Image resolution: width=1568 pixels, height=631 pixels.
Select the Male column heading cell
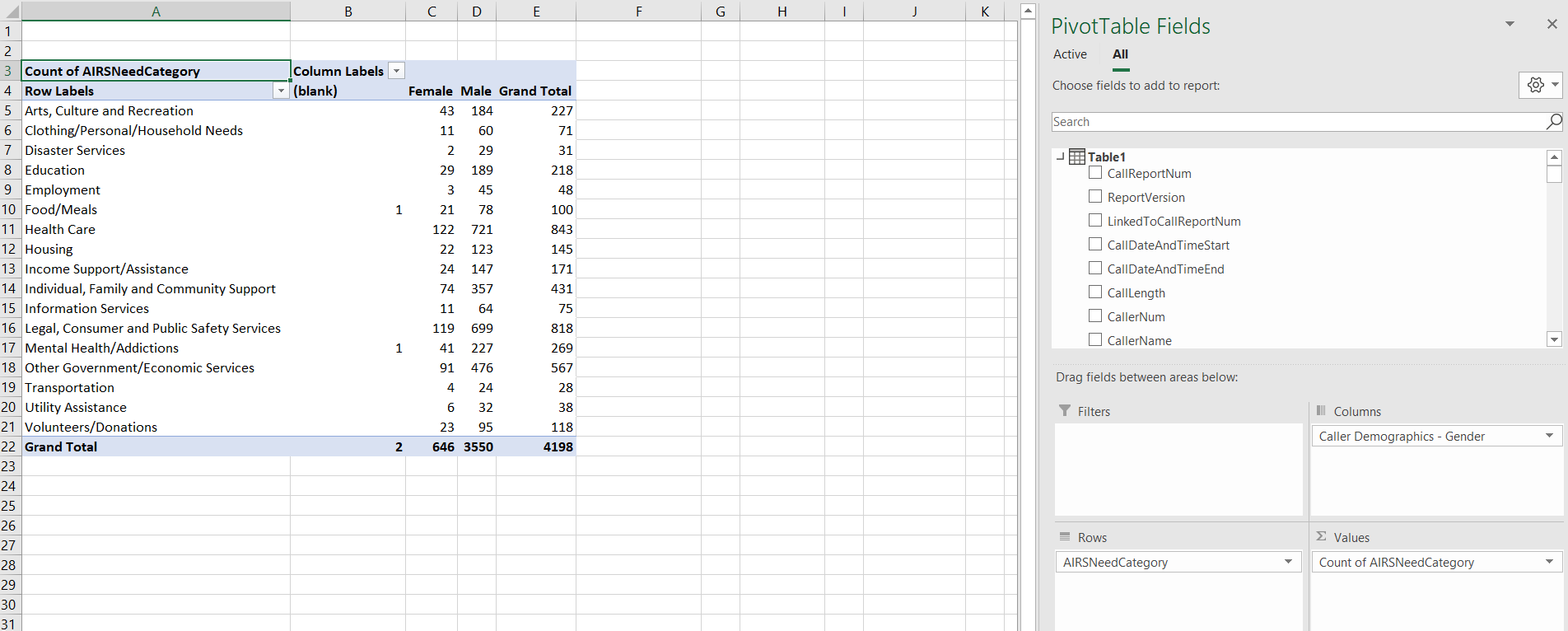(x=477, y=91)
